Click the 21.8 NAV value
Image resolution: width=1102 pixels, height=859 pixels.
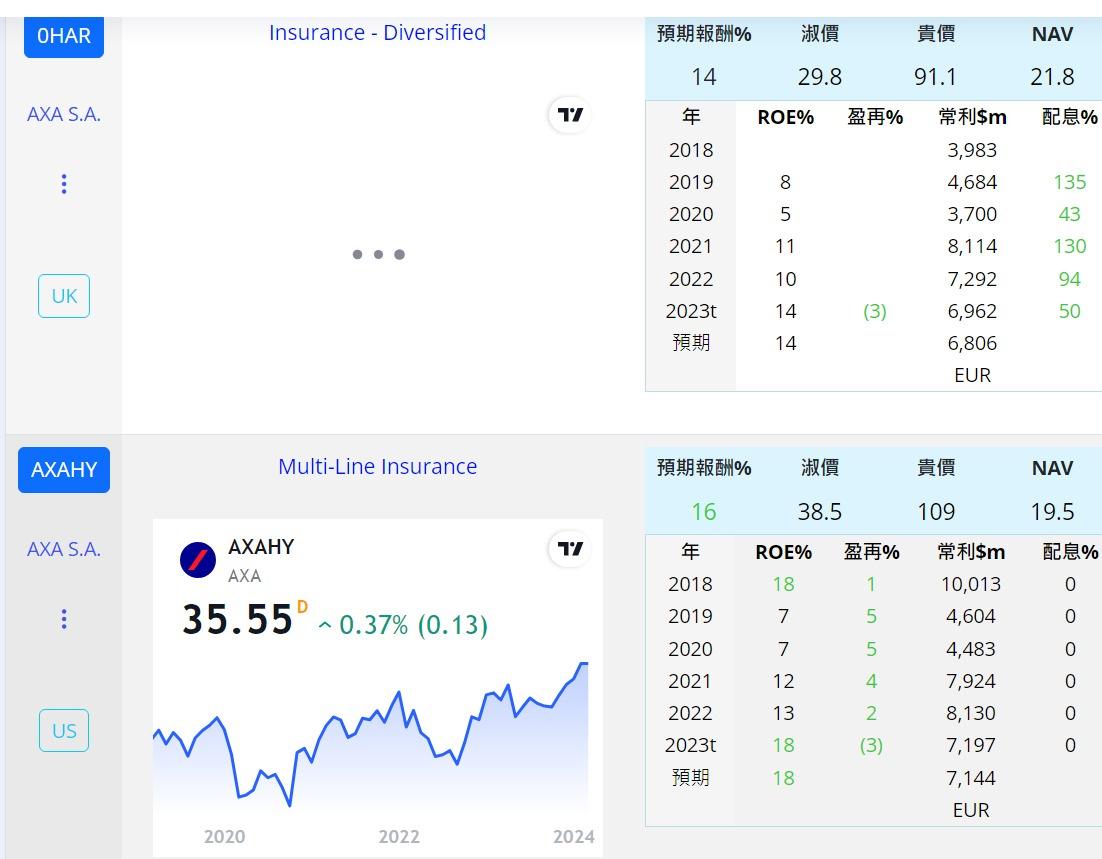click(x=1052, y=77)
